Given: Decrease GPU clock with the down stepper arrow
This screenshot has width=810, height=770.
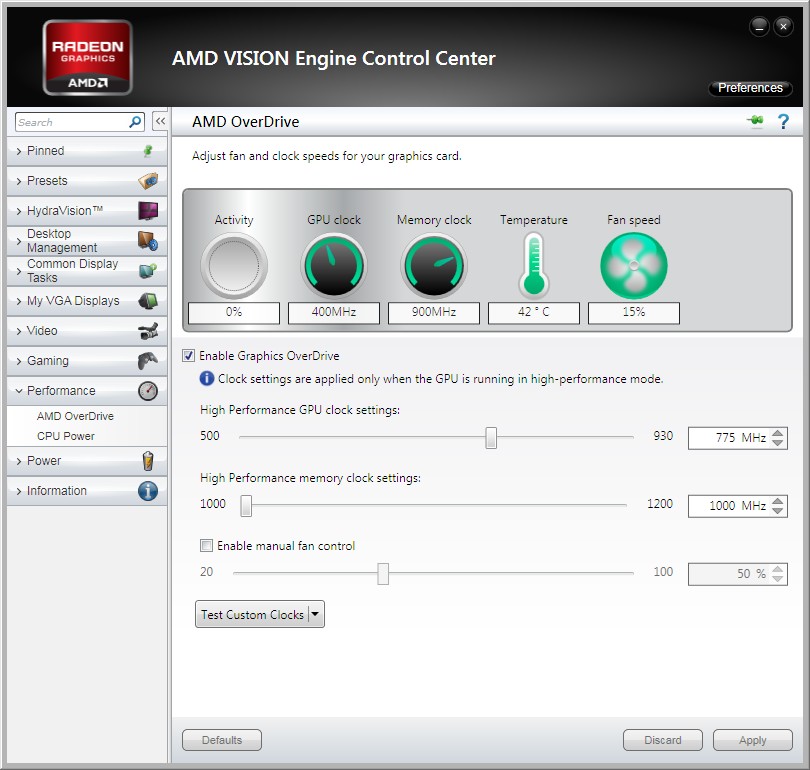Looking at the screenshot, I should pos(777,443).
